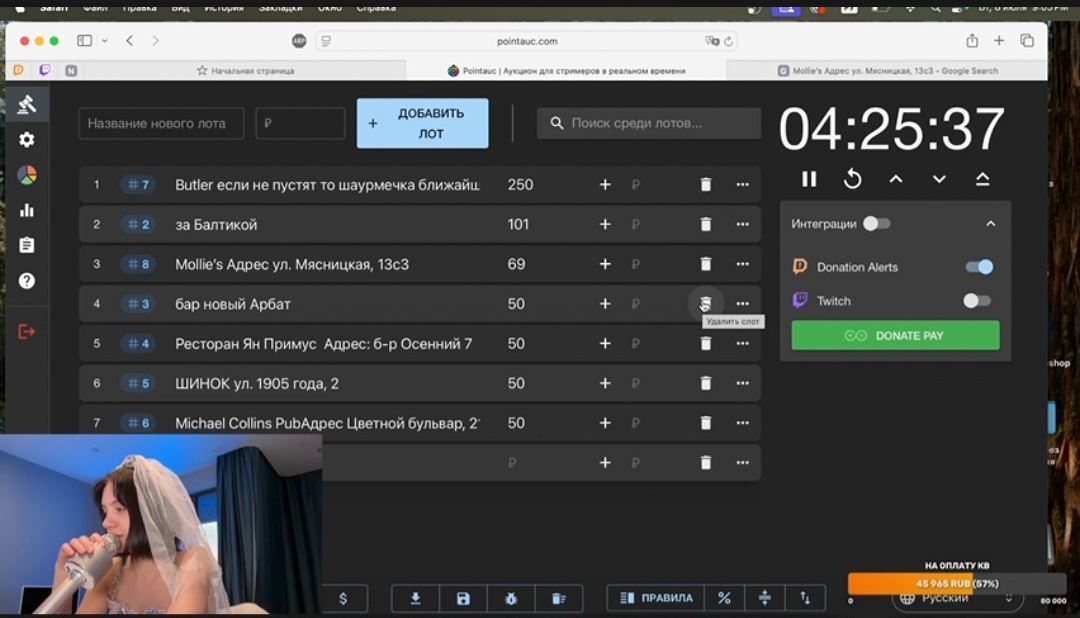Add amount to Michael Collins Pub lot
Viewport: 1080px width, 618px height.
(605, 423)
